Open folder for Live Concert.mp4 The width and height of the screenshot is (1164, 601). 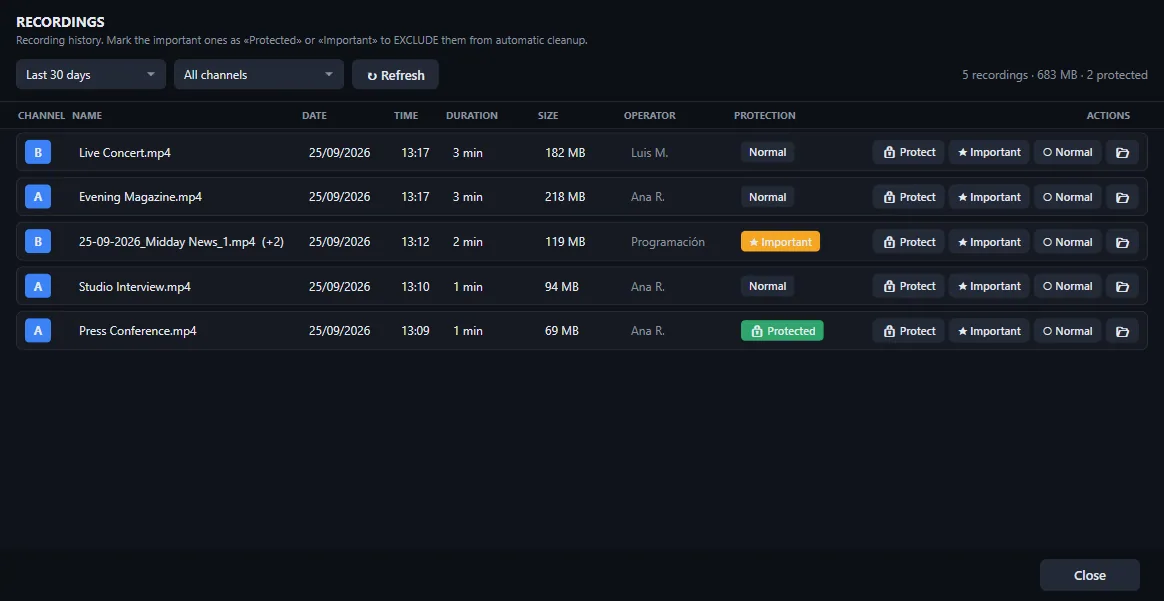1122,152
